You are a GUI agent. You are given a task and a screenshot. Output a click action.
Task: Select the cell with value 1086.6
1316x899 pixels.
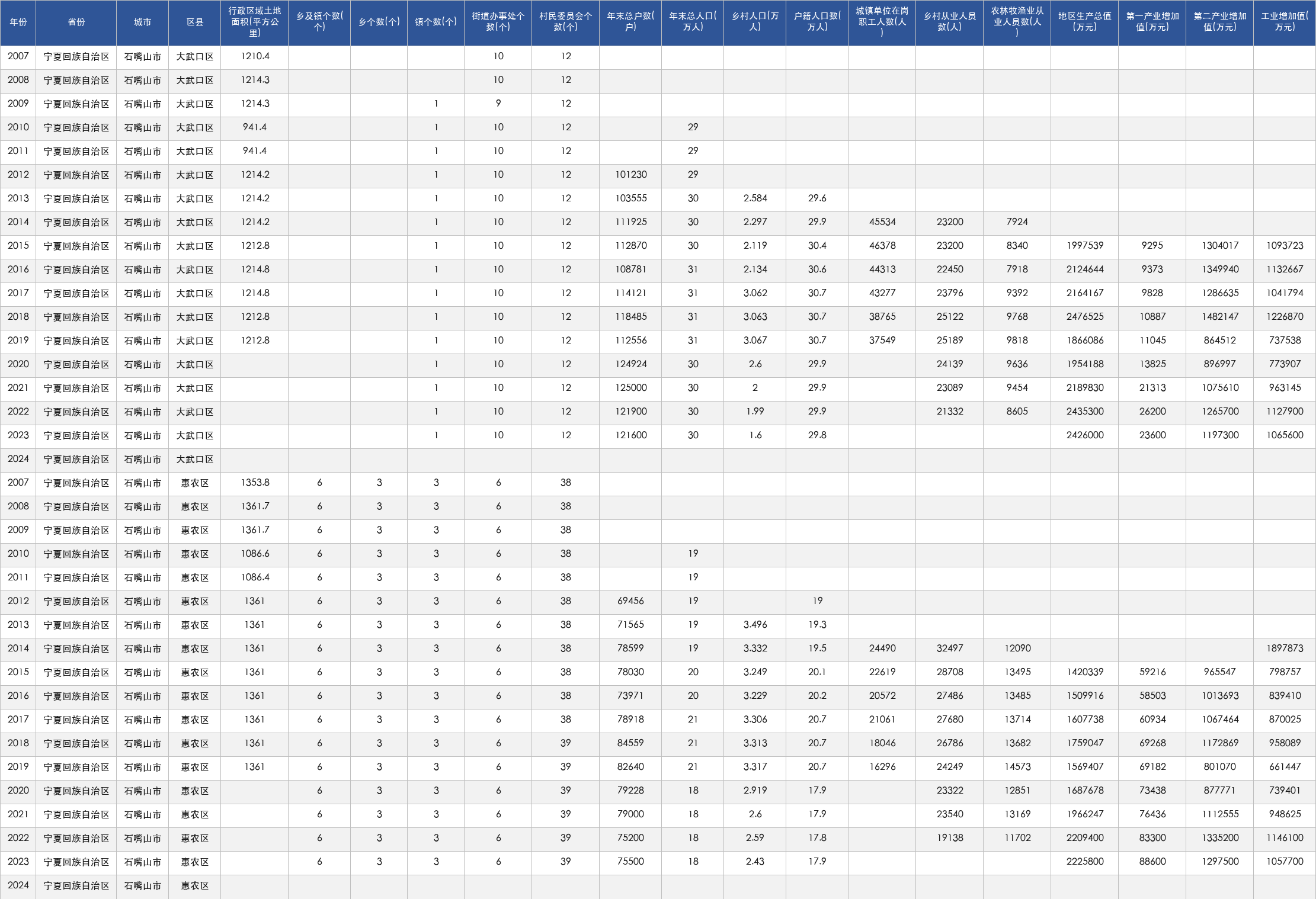[255, 554]
